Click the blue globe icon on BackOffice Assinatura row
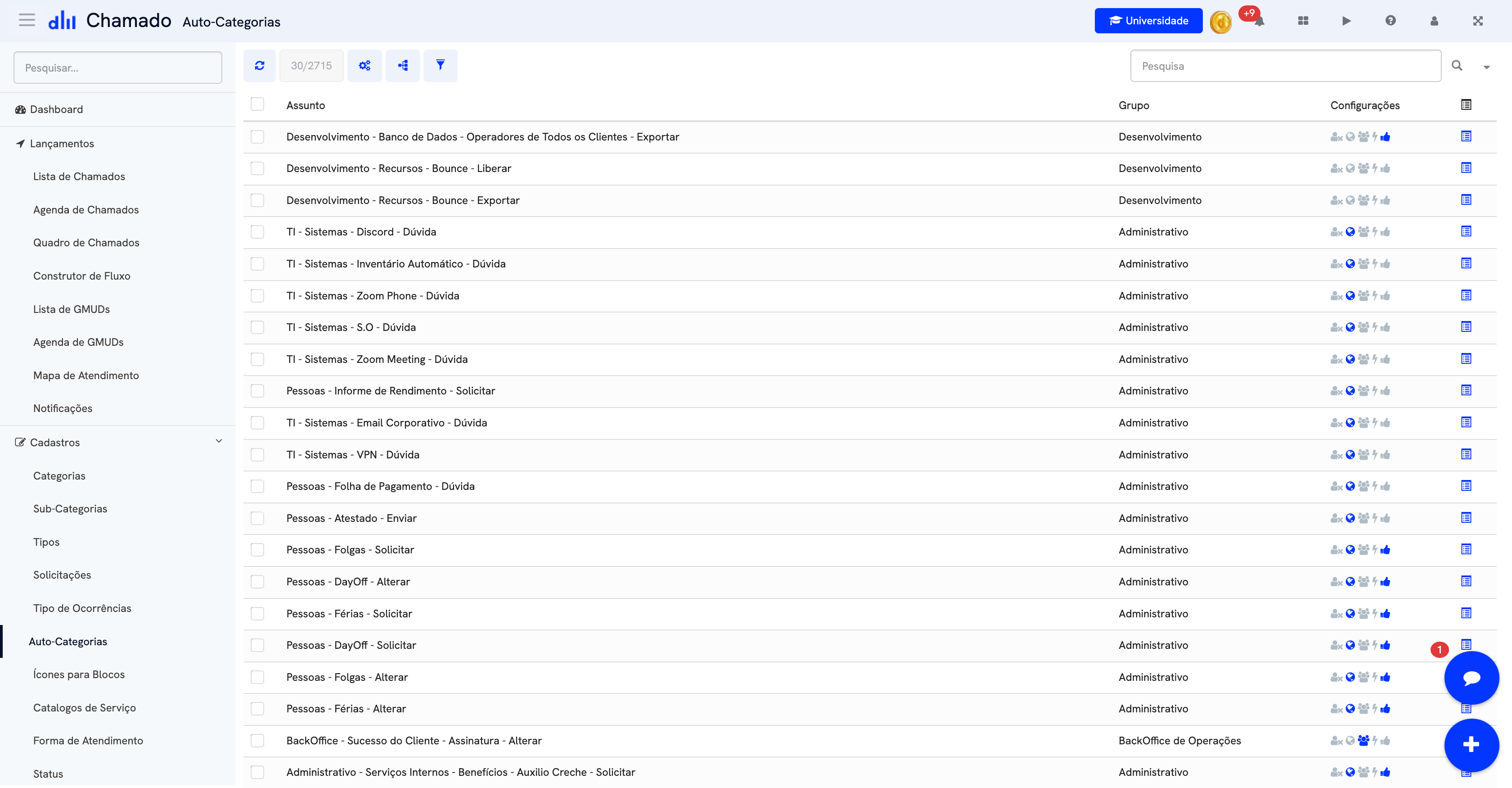This screenshot has height=788, width=1512. tap(1350, 740)
